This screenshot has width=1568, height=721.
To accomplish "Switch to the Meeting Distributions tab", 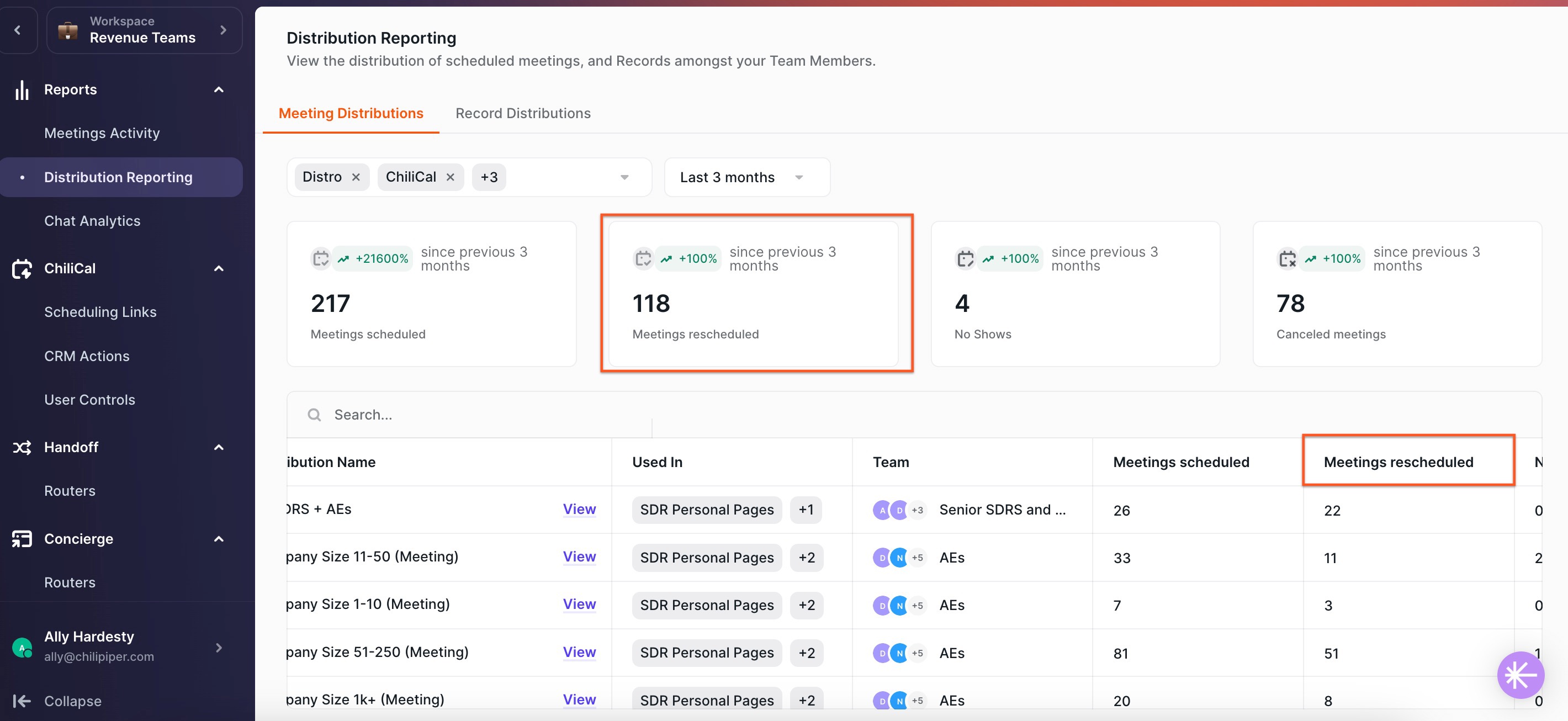I will point(351,113).
